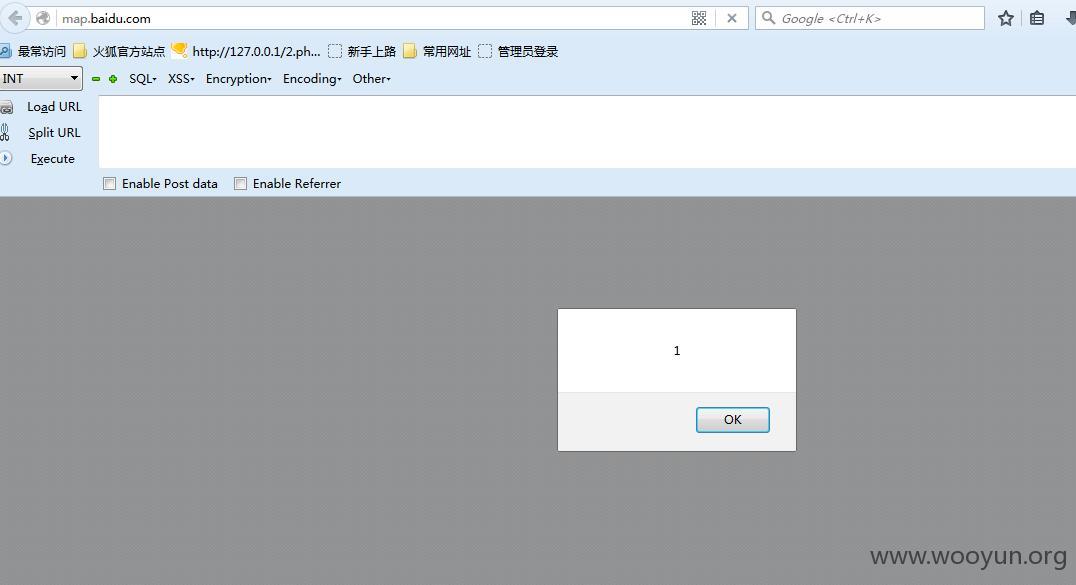The height and width of the screenshot is (585, 1076).
Task: Open the 新手上路 bookmark
Action: click(x=362, y=51)
